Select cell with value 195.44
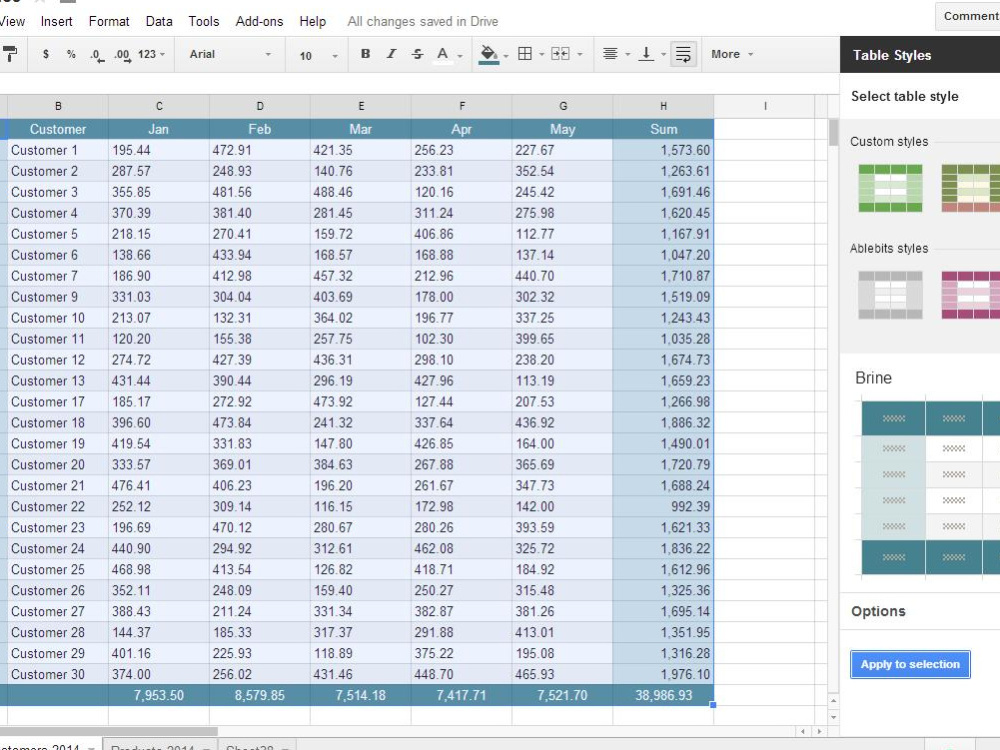 (159, 151)
